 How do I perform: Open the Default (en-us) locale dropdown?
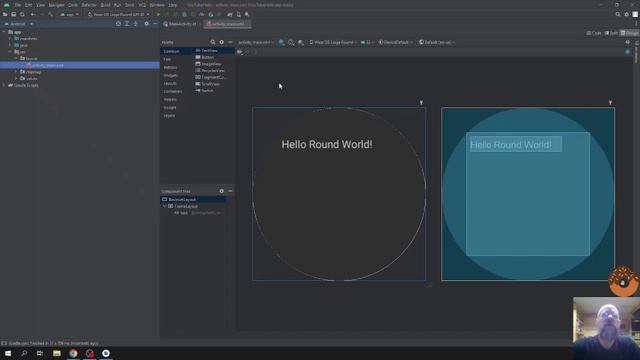pyautogui.click(x=437, y=42)
